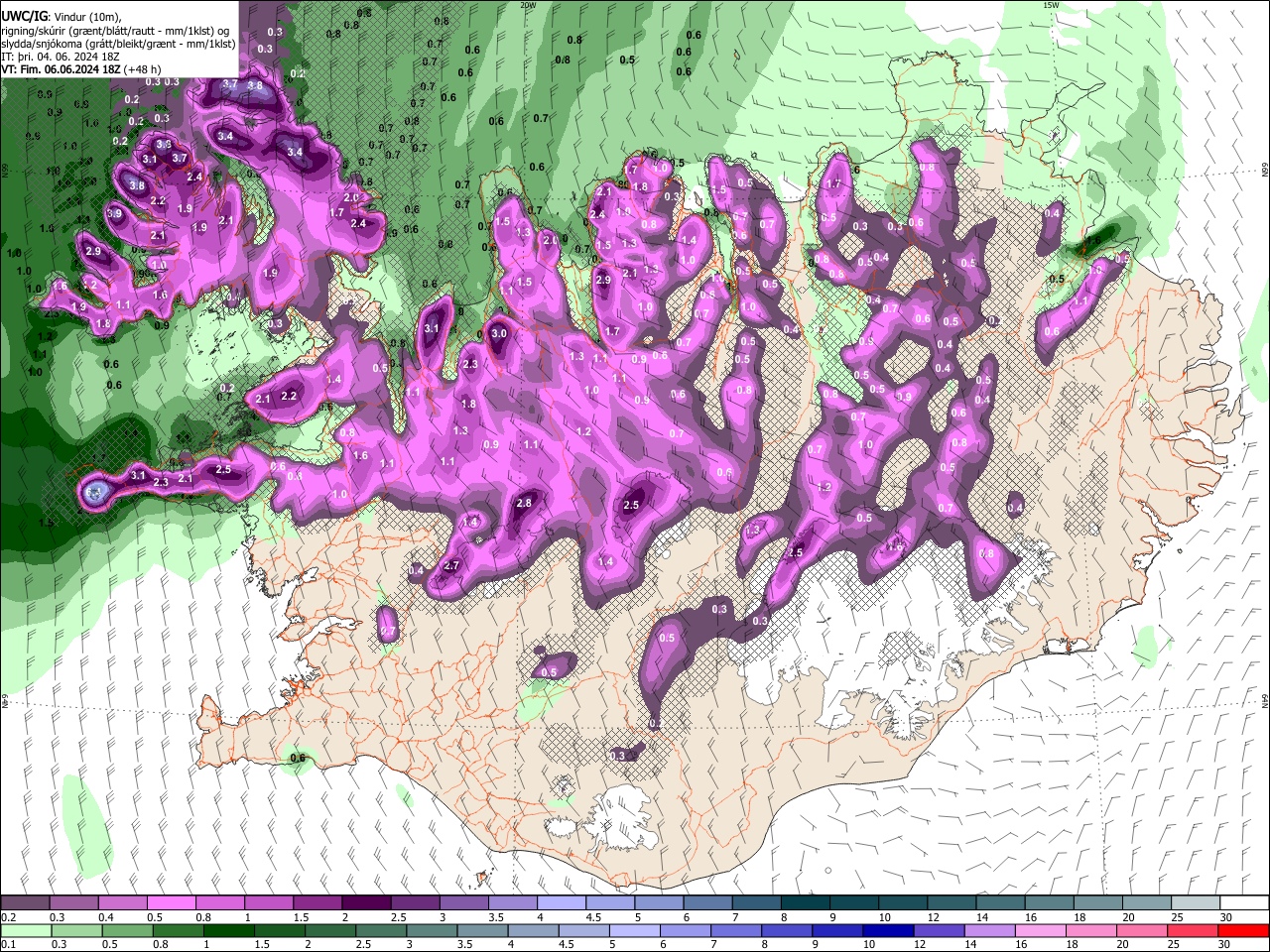Click the violet swatch between 14 and 16 in lower legend
The height and width of the screenshot is (952, 1270).
pyautogui.click(x=988, y=931)
